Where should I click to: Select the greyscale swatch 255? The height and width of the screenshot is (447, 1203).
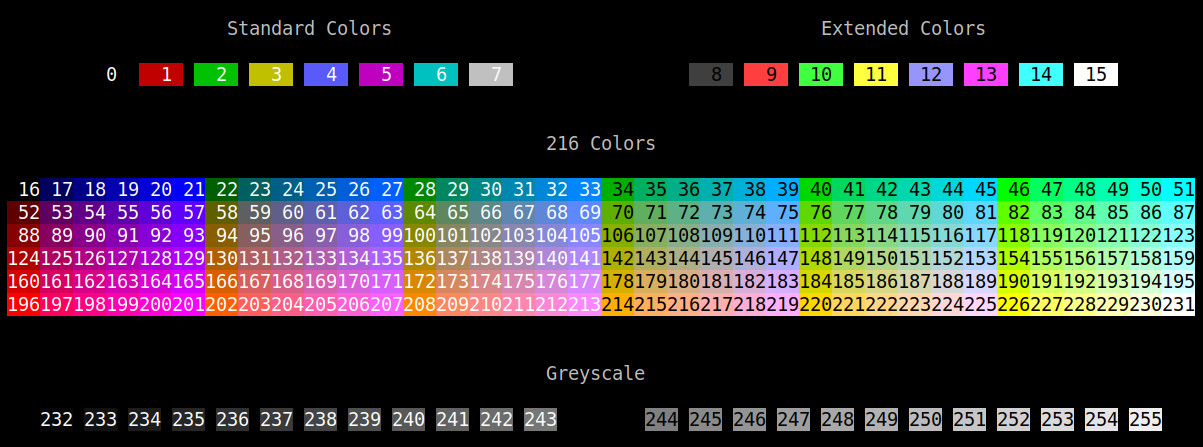click(x=1145, y=419)
